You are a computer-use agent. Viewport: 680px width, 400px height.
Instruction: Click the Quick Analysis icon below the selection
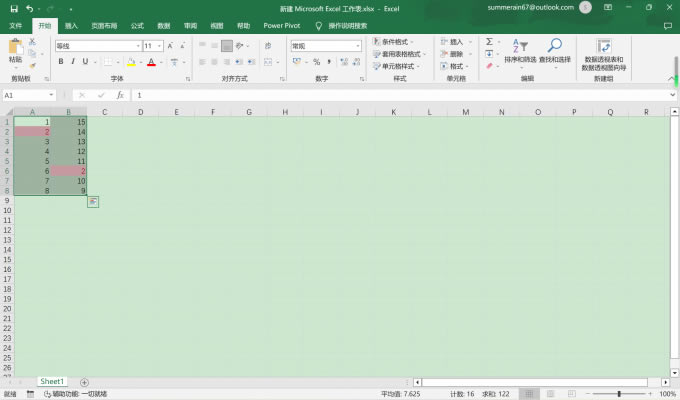92,202
